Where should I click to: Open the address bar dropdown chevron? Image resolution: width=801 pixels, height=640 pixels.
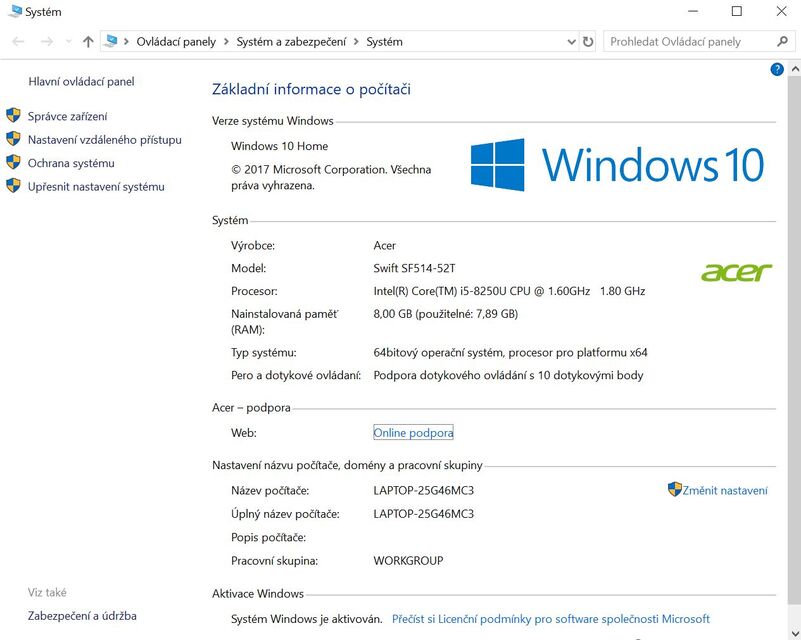point(570,41)
